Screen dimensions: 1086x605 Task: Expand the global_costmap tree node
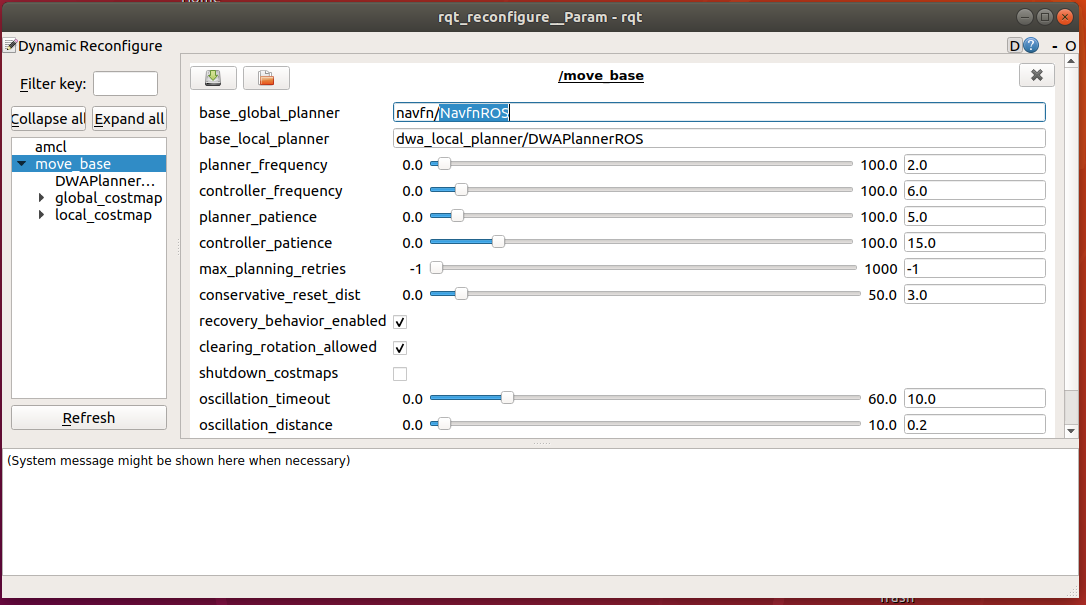[x=41, y=198]
